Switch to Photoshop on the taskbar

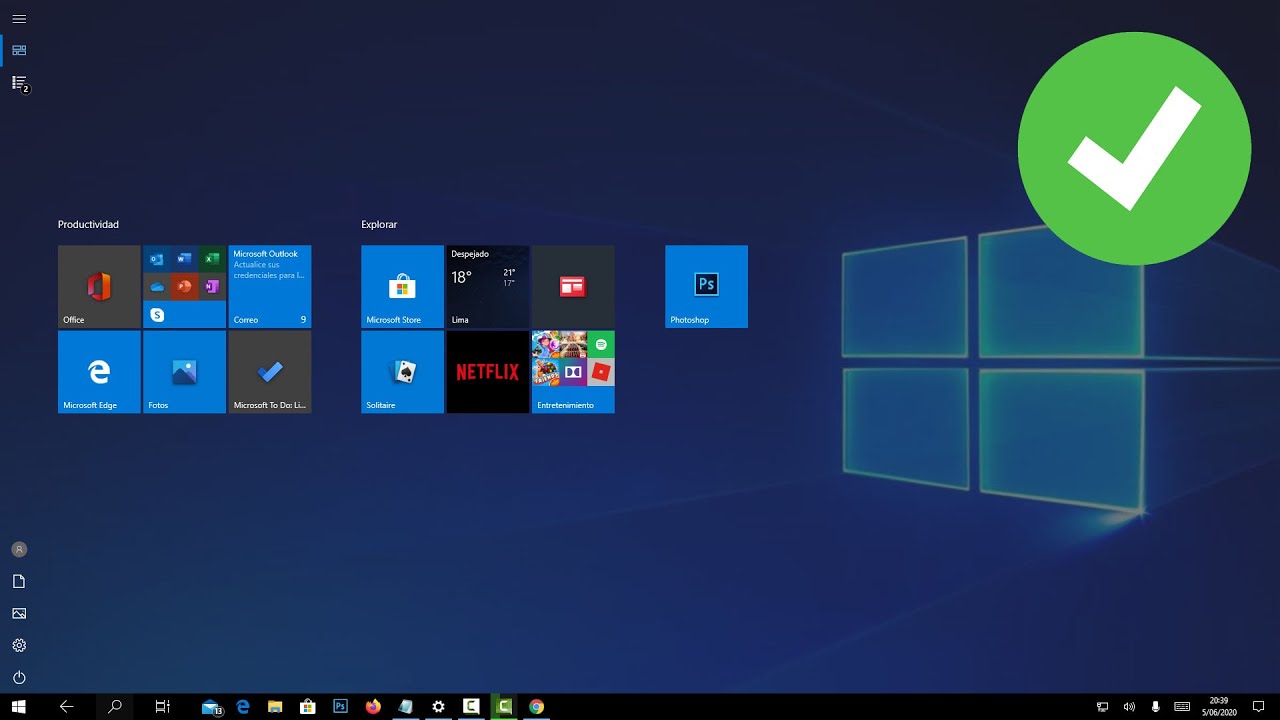[x=340, y=707]
